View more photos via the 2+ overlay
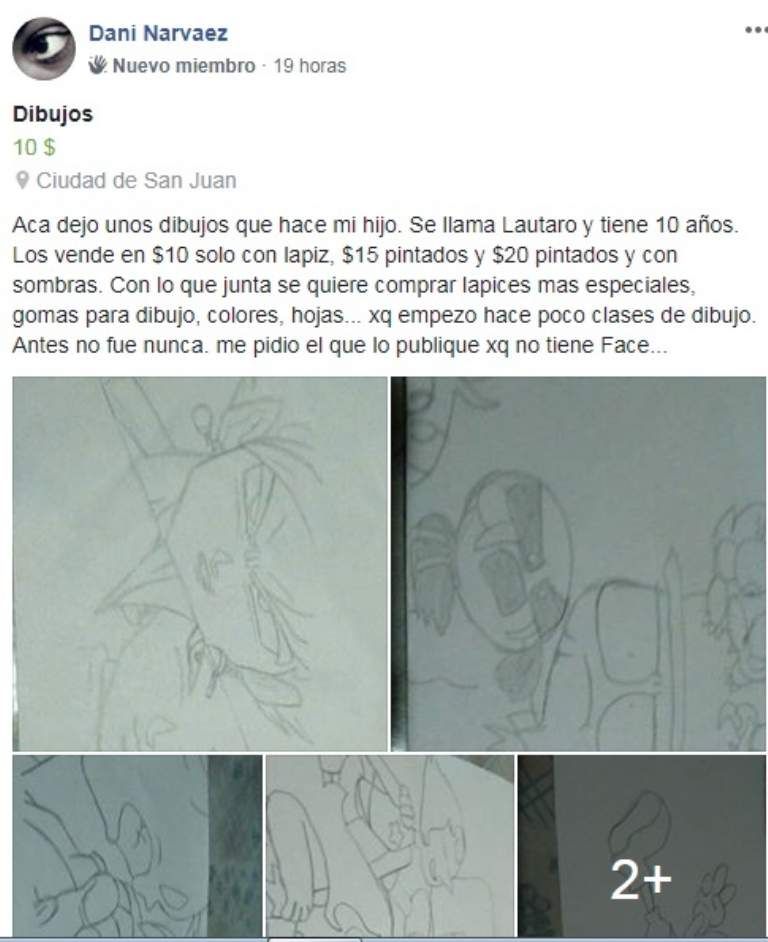The image size is (768, 942). [x=642, y=845]
